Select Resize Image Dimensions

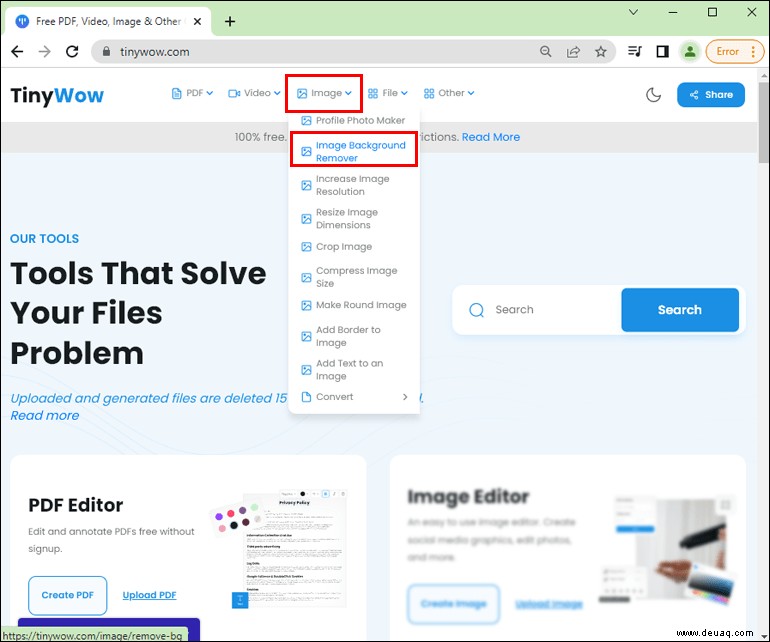click(x=354, y=219)
